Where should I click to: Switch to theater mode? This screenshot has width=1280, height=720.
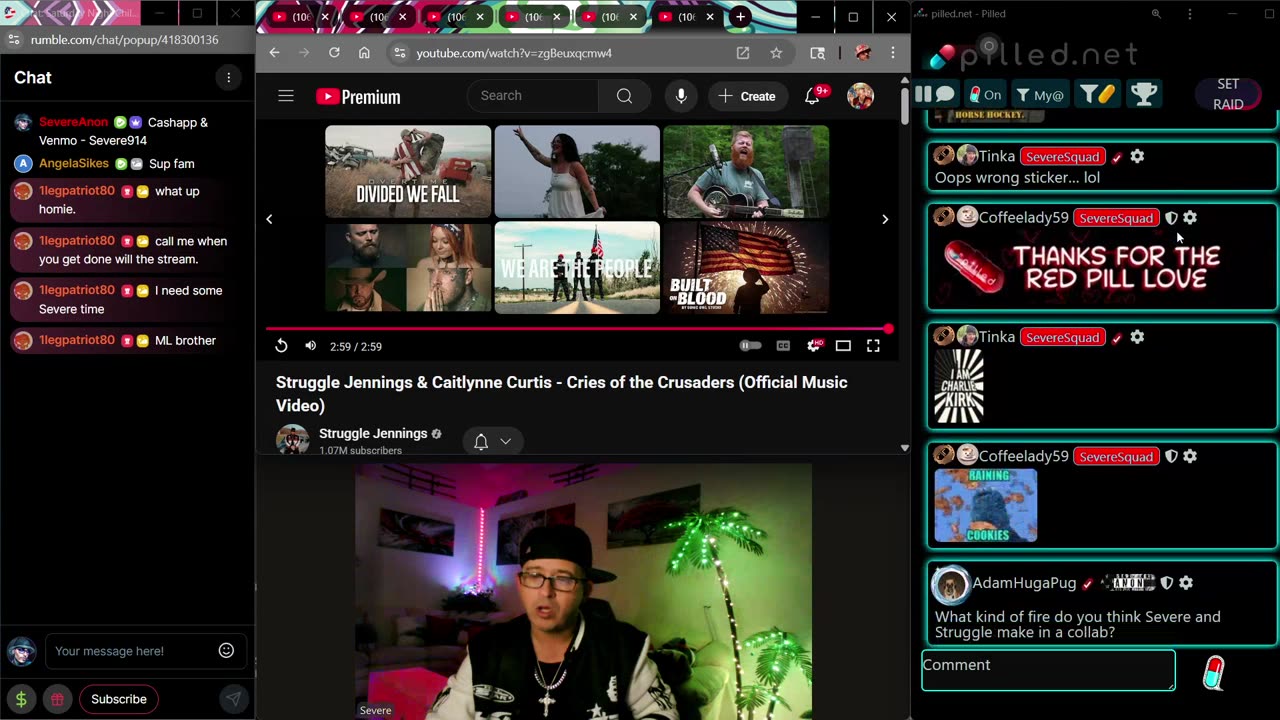[843, 346]
